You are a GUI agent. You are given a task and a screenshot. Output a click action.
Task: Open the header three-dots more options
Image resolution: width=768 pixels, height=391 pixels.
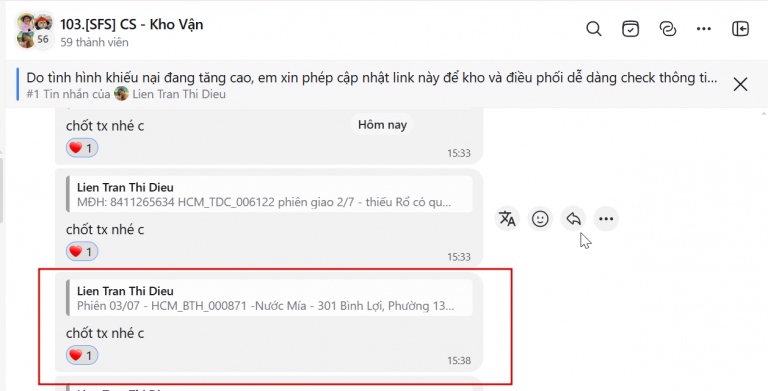704,29
